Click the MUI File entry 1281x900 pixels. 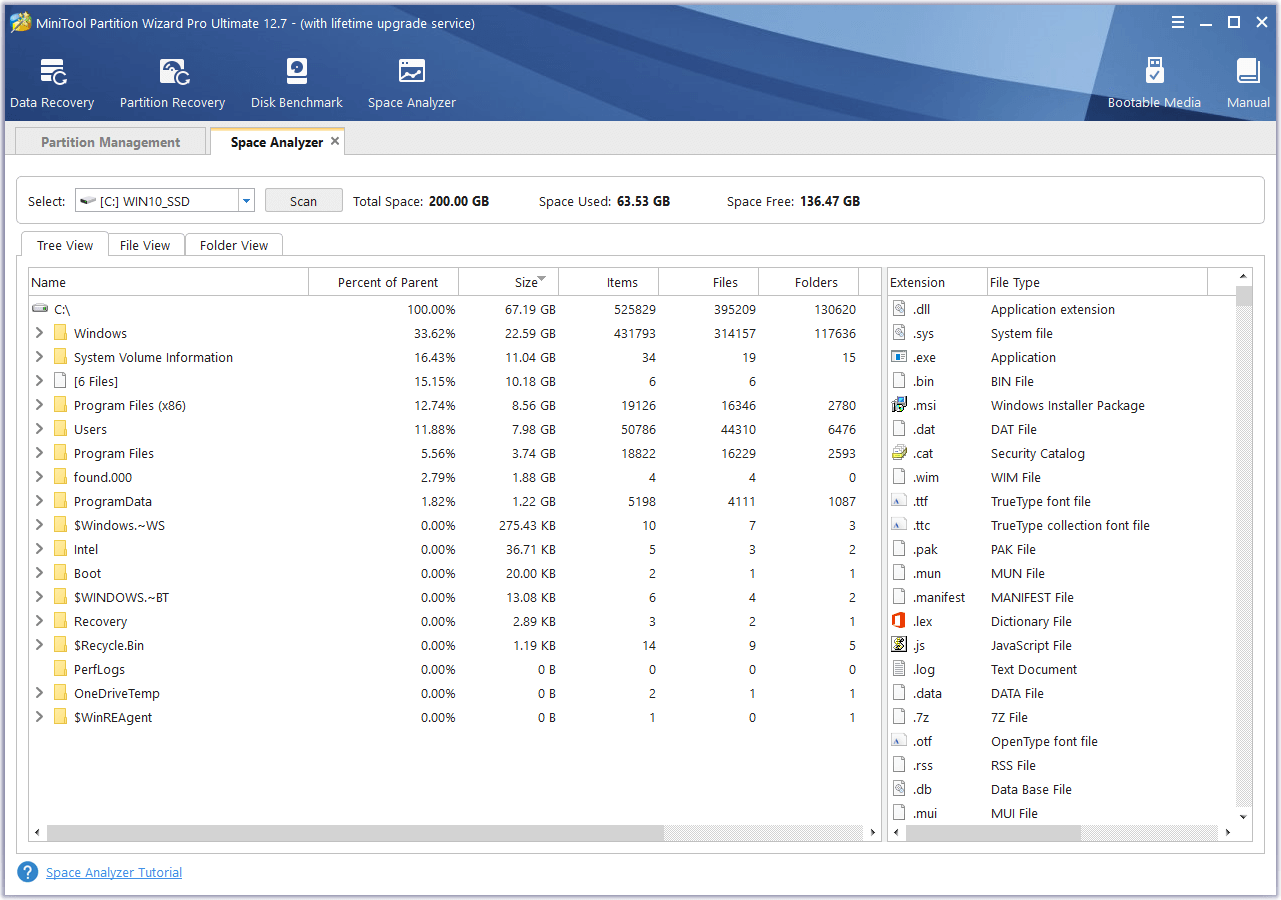(1062, 813)
